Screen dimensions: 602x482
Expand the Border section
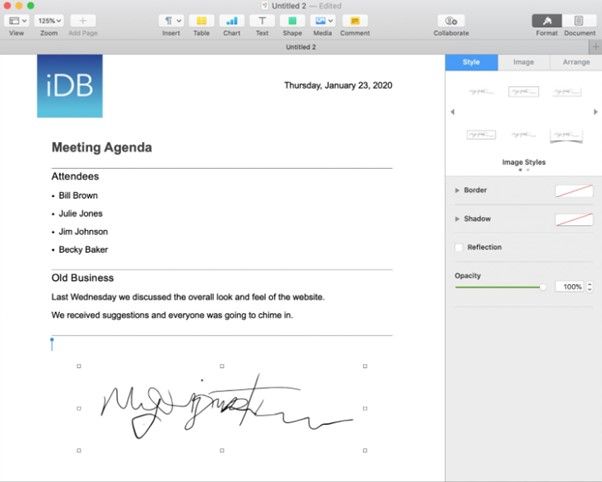pyautogui.click(x=458, y=190)
